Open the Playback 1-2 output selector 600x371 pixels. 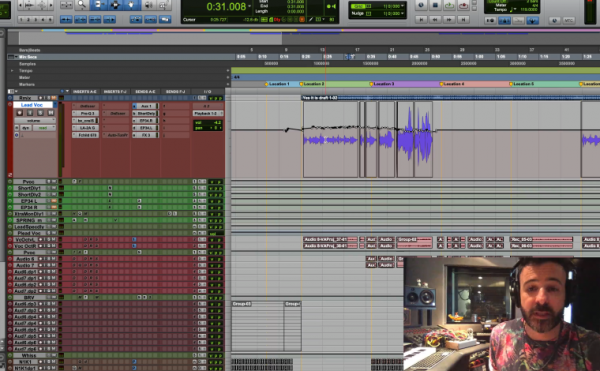[x=208, y=114]
